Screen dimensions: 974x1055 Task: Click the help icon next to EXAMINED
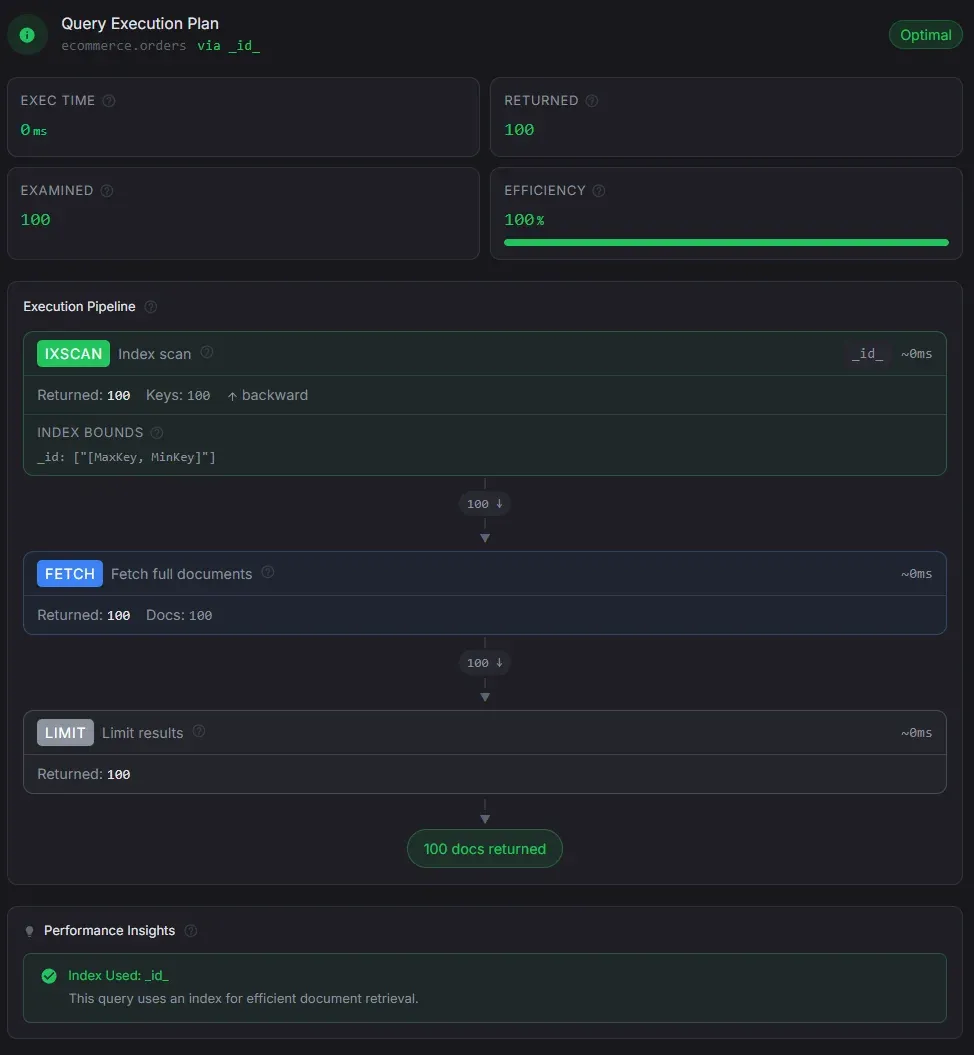(x=107, y=191)
